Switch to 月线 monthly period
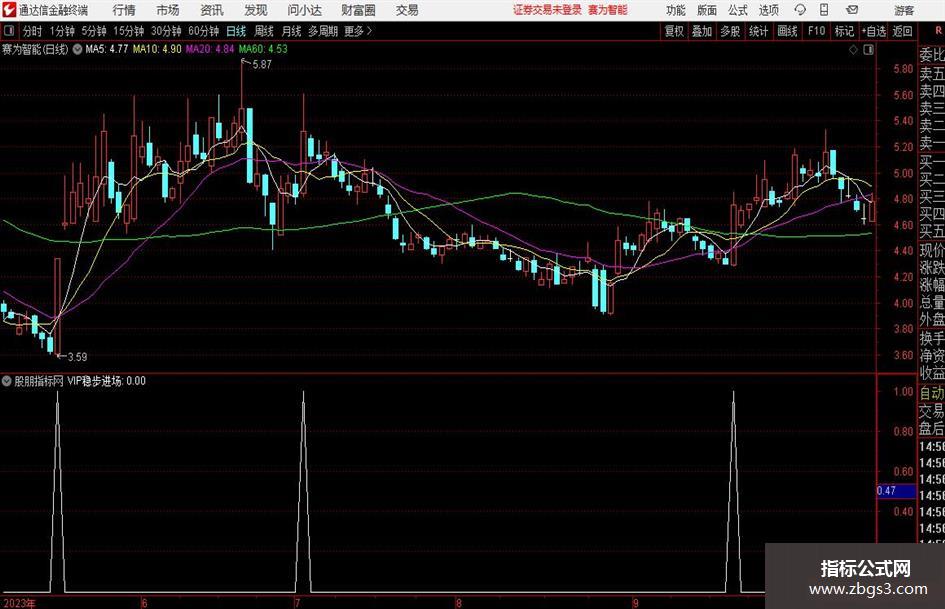Viewport: 945px width, 609px height. [x=291, y=31]
